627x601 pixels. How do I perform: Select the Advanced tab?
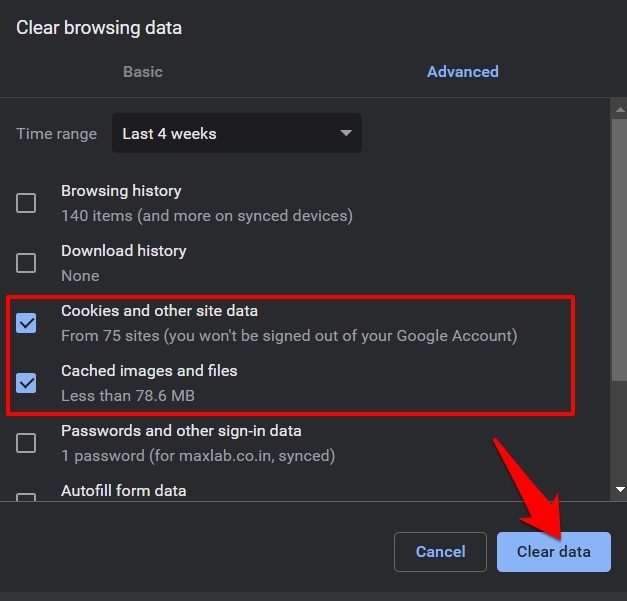pos(462,72)
